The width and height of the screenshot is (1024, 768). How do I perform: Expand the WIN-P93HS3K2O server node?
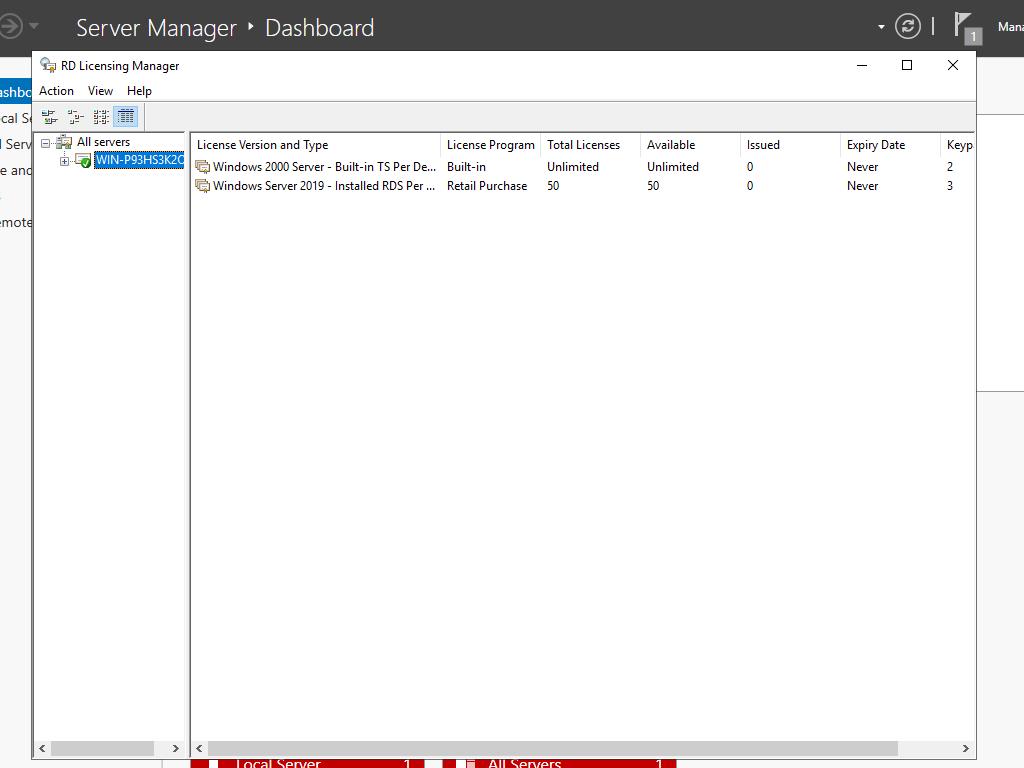click(64, 161)
